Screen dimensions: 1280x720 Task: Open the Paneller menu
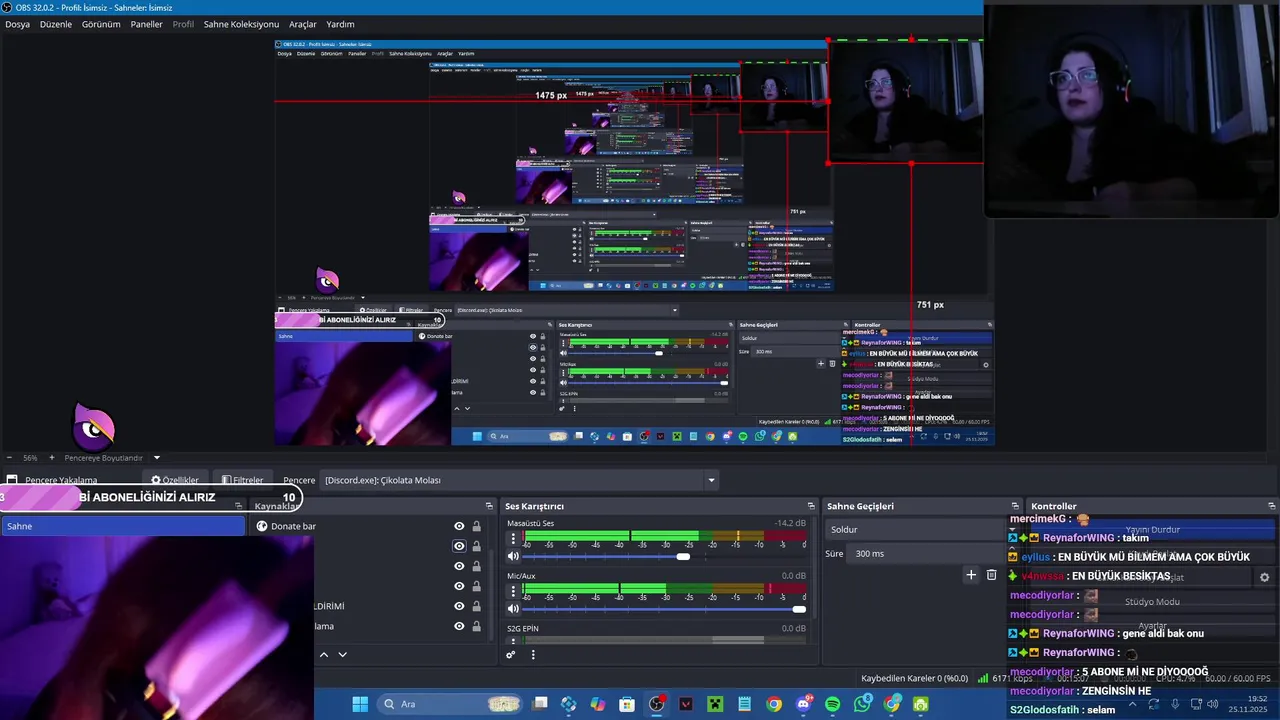pos(146,24)
